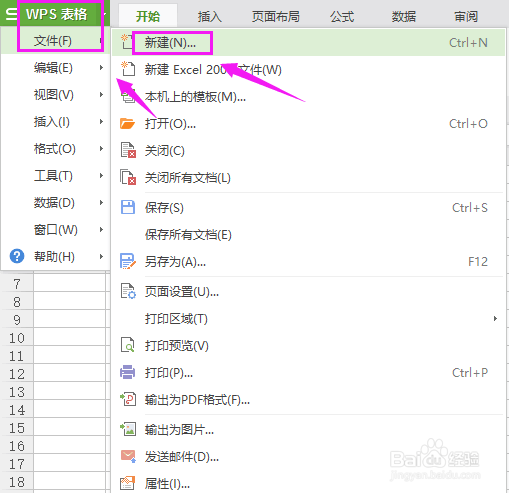Expand the 工具(T) submenu arrow
This screenshot has height=493, width=509.
point(101,176)
